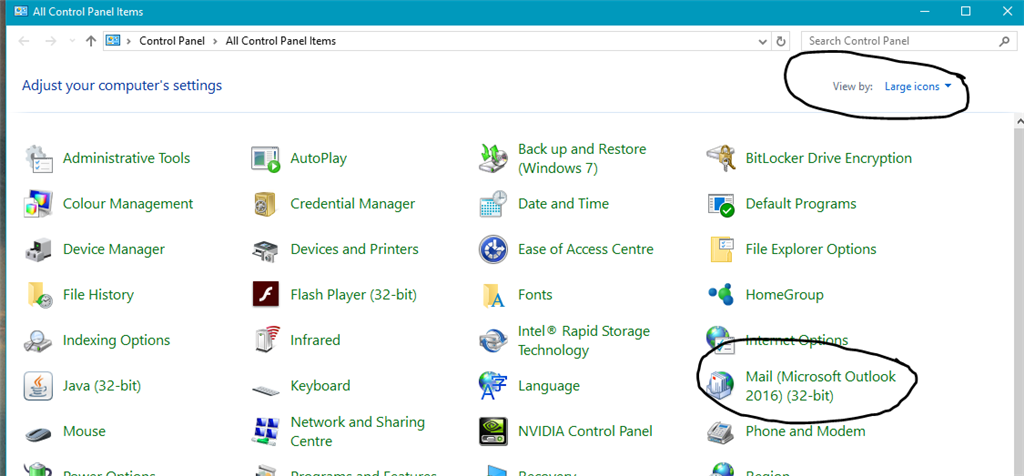
Task: Open the Phone and Modem icon
Action: [x=721, y=432]
